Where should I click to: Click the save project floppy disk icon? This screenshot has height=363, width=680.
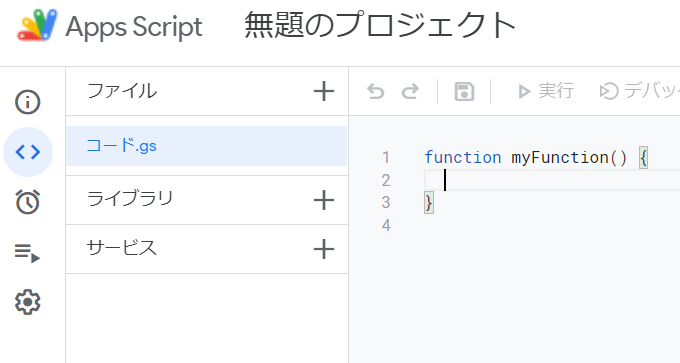pos(464,92)
